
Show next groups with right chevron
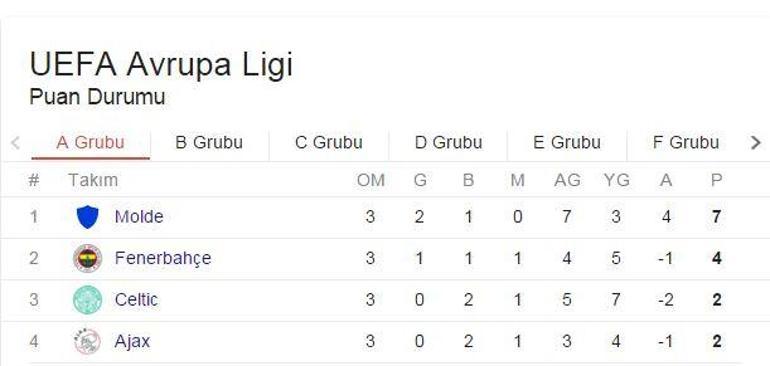tap(755, 143)
